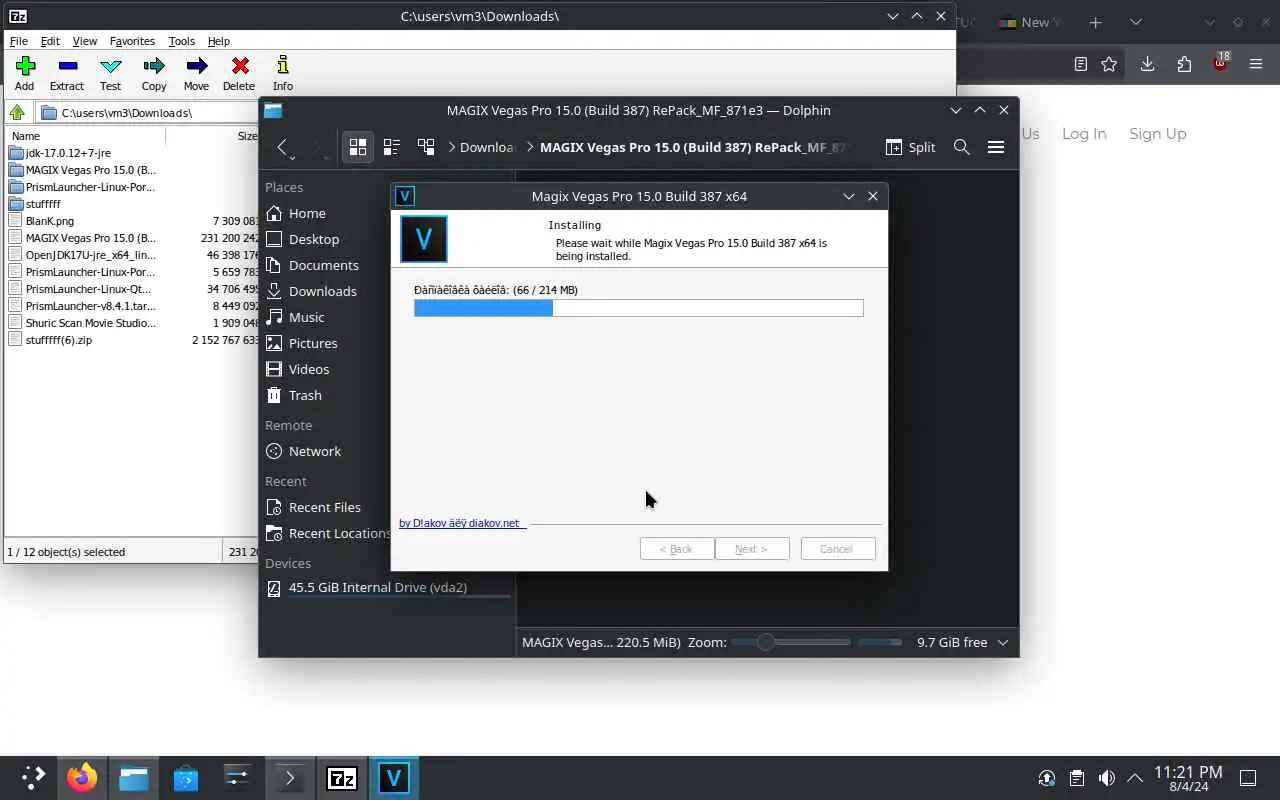Select jdk-17.0.12+7-jre folder in 7-Zip
1280x800 pixels.
68,153
